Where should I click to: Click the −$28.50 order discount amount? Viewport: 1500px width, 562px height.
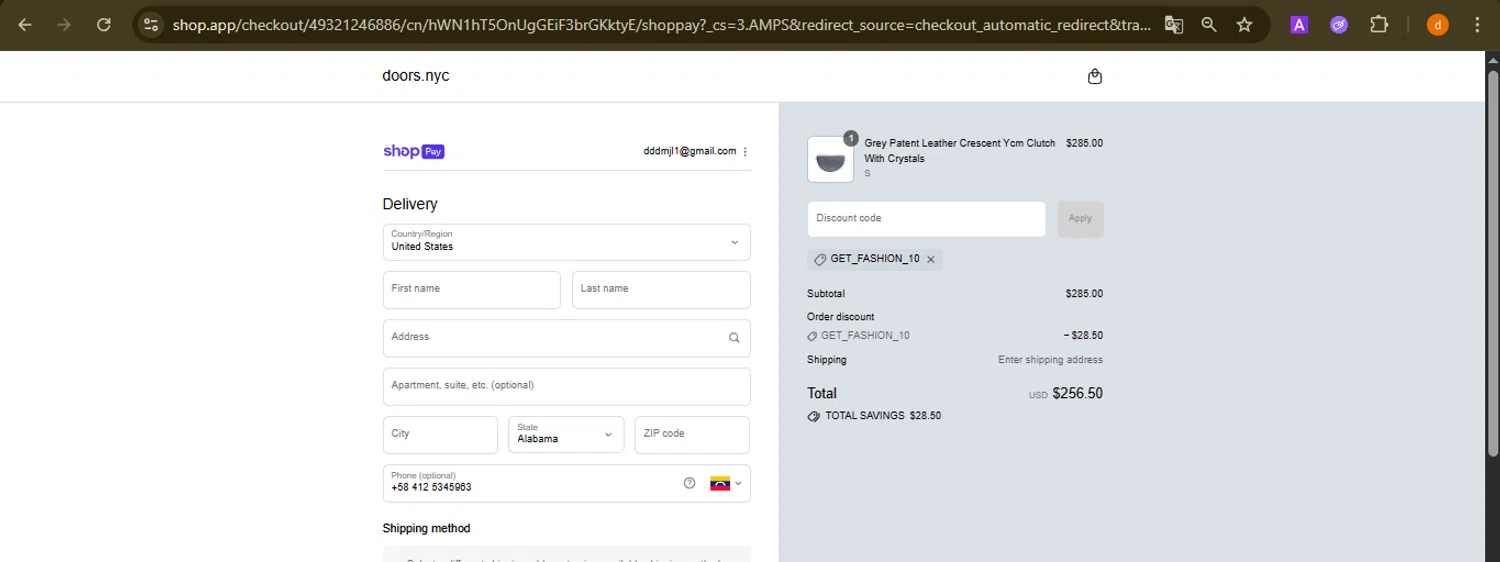1083,336
